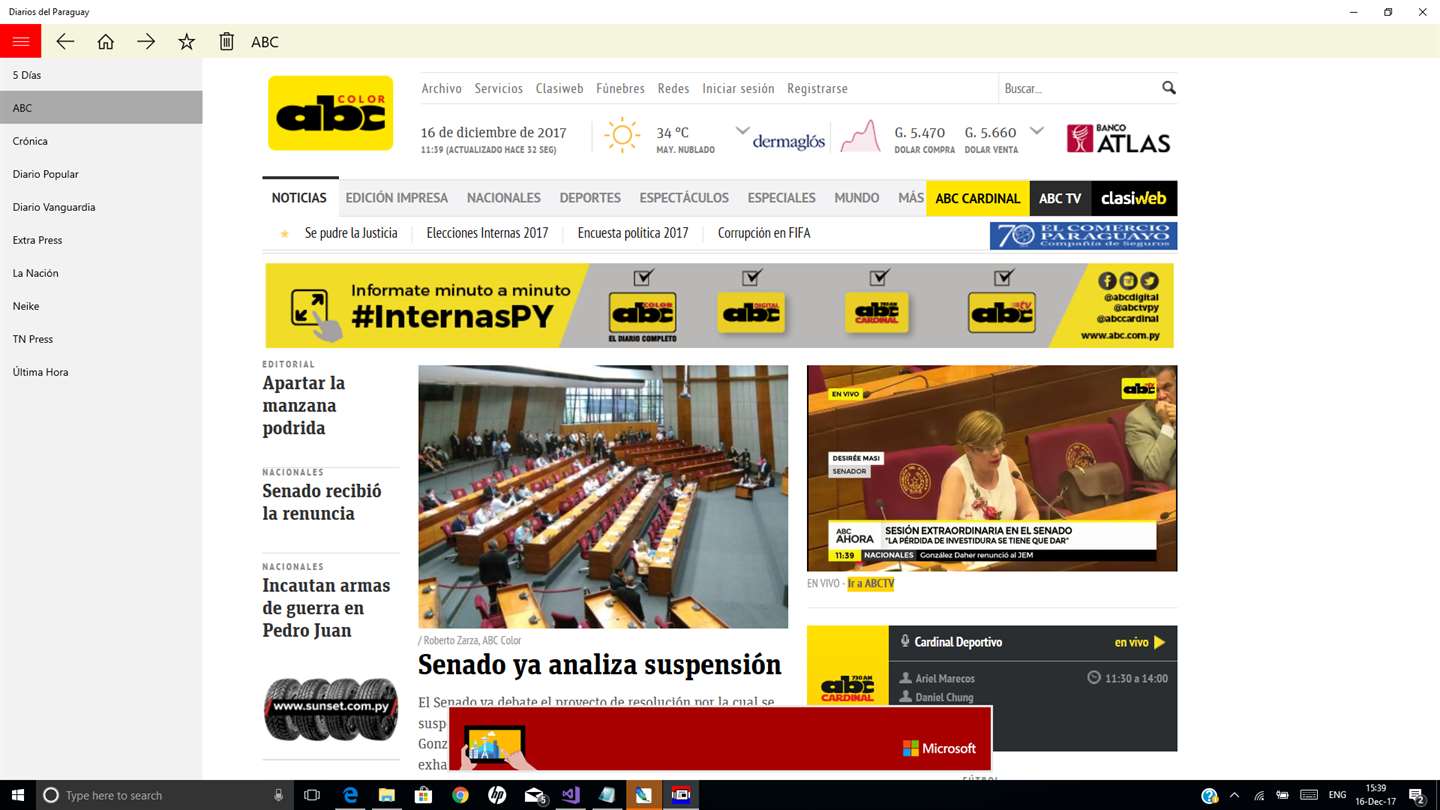Open Corrupción en FIFA topic

click(764, 233)
